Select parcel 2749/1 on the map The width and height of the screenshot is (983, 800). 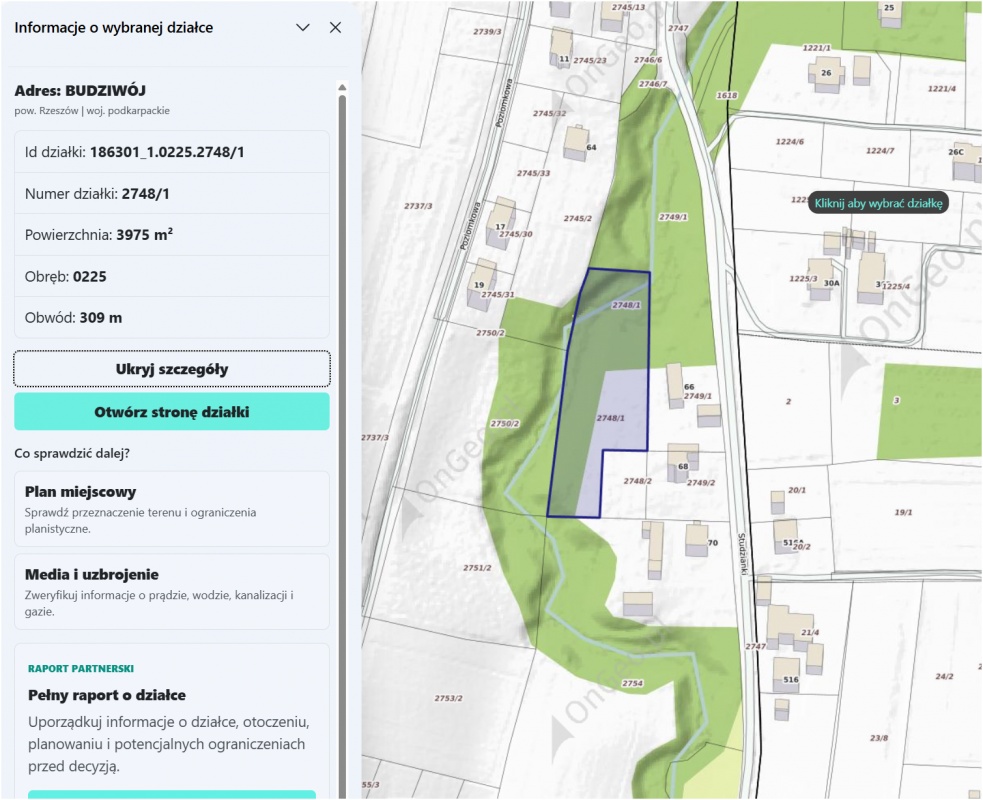tap(673, 217)
